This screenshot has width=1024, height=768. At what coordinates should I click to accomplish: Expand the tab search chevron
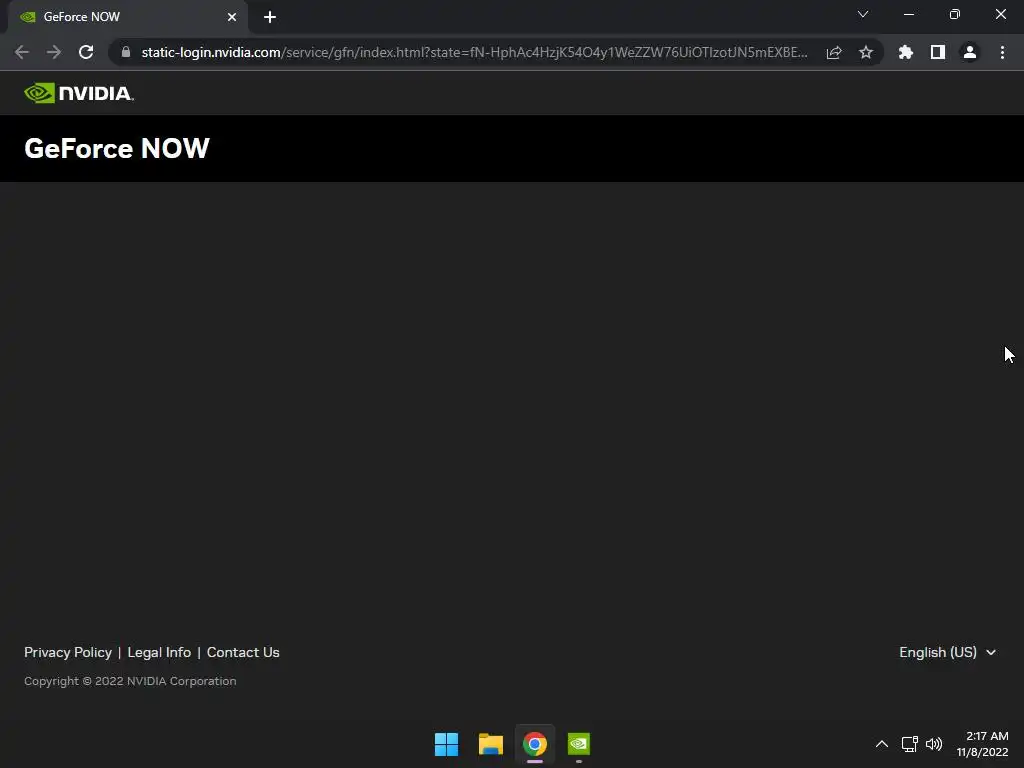(863, 14)
